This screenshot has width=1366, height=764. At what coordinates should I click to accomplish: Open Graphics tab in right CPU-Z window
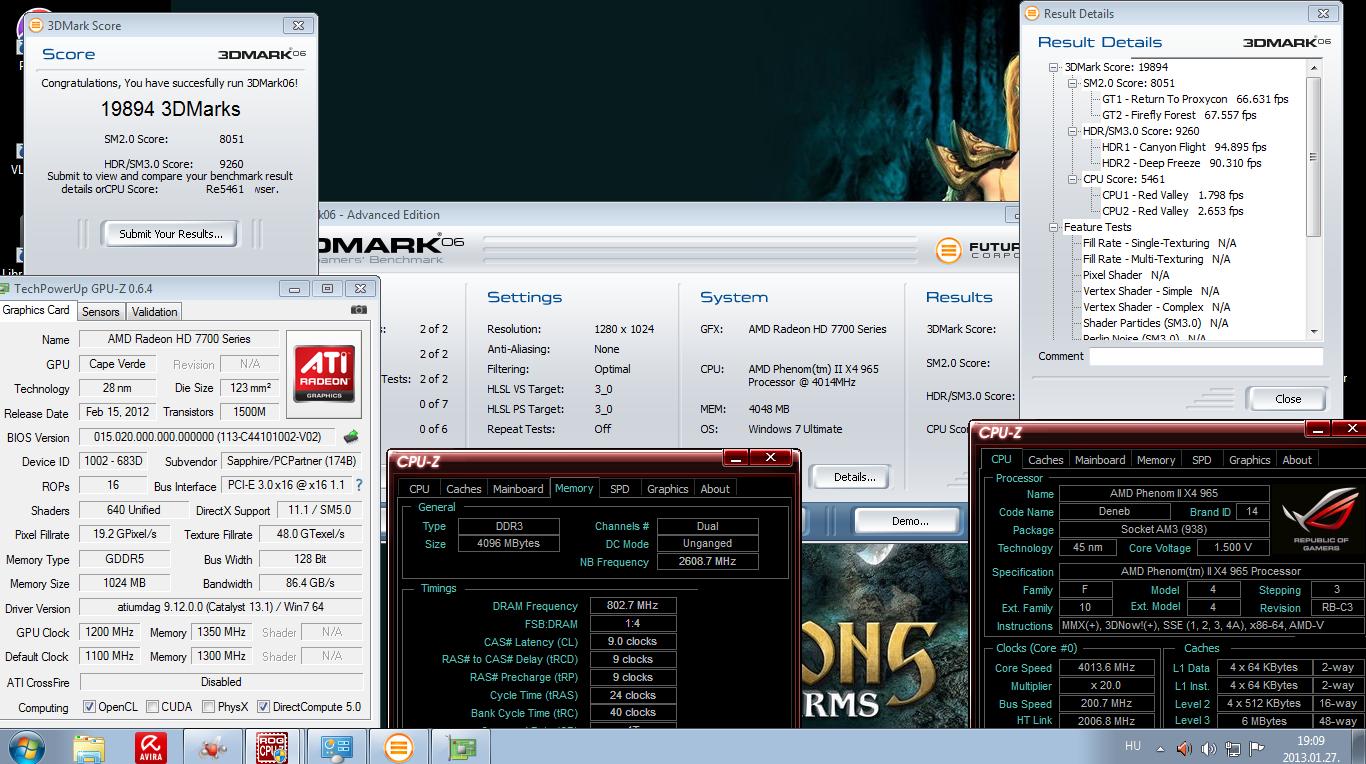pos(1249,460)
